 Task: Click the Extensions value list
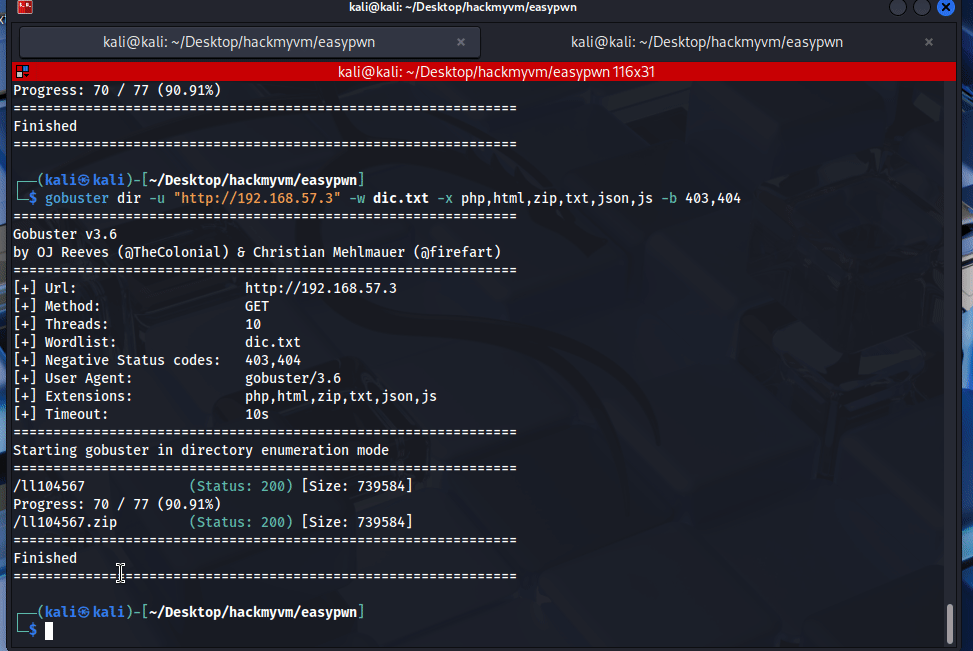click(340, 396)
